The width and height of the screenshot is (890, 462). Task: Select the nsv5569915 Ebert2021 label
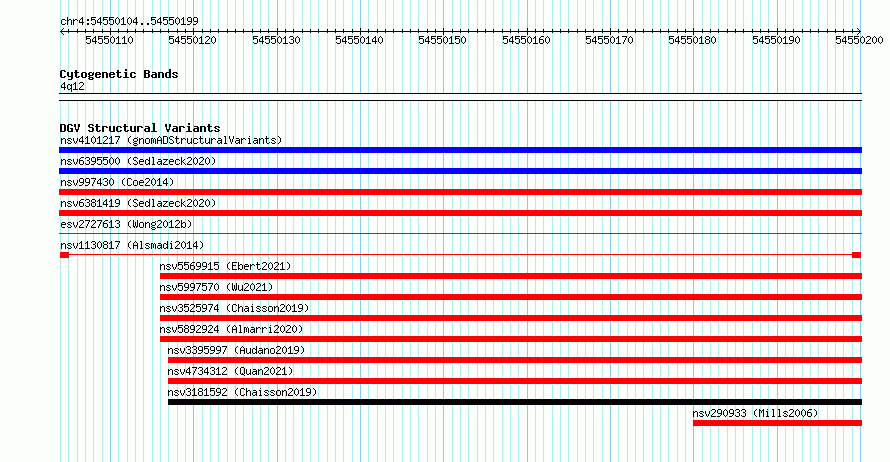pyautogui.click(x=225, y=266)
